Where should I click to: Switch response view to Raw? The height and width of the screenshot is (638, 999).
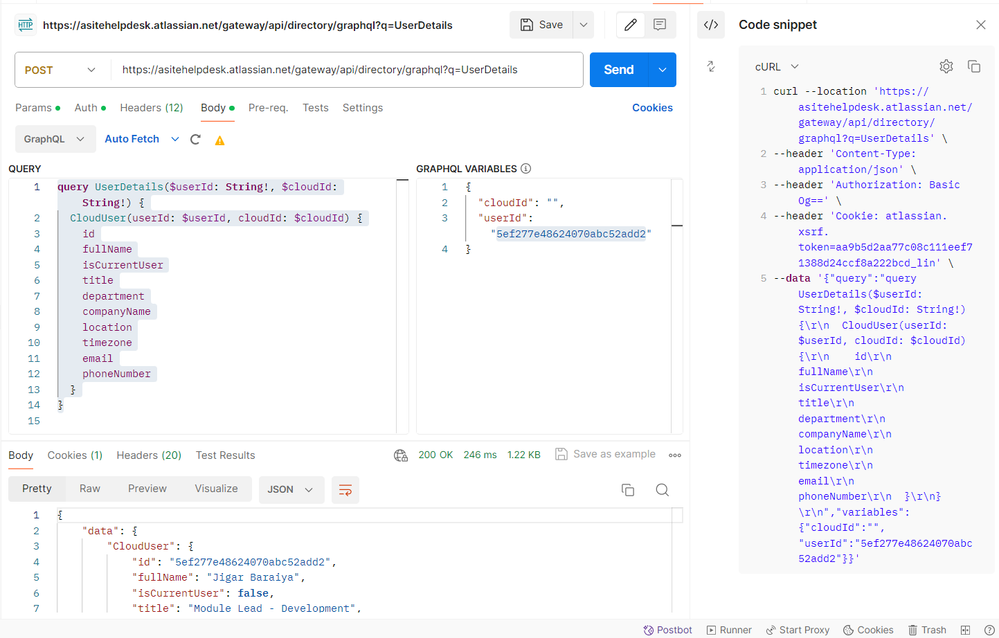tap(90, 488)
